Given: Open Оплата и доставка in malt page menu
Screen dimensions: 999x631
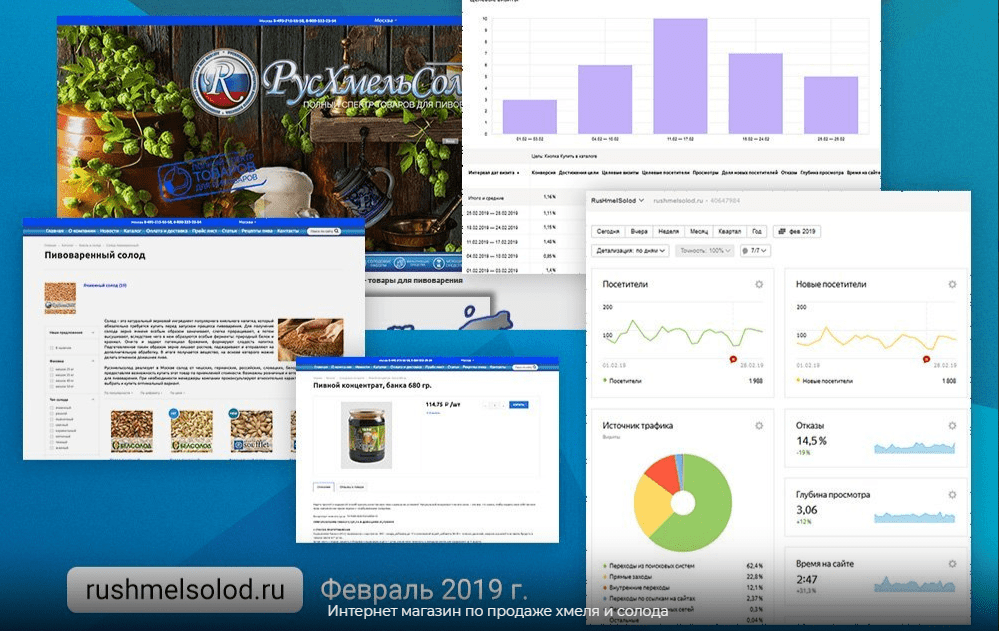Looking at the screenshot, I should [x=166, y=231].
